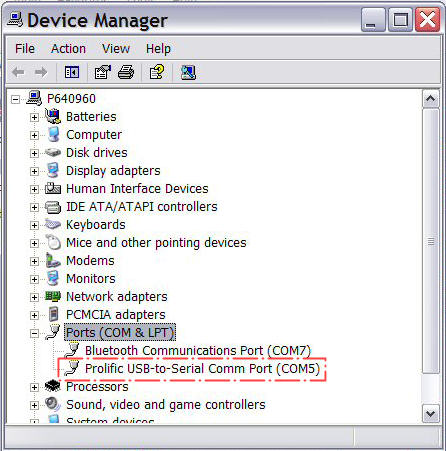Image resolution: width=446 pixels, height=451 pixels.
Task: Select Bluetooth Communications Port (COM7)
Action: point(198,351)
